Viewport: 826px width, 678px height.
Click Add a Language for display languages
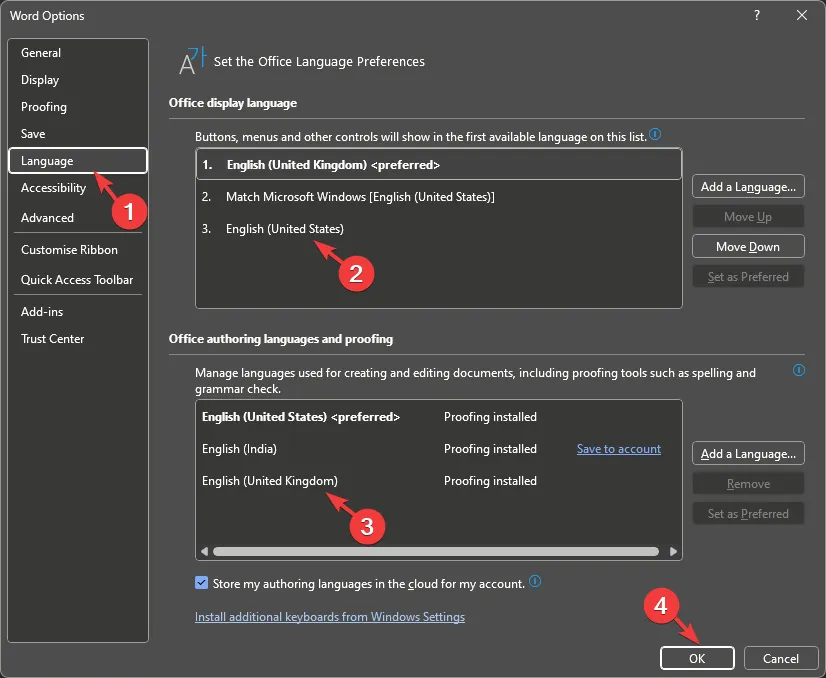[x=748, y=186]
